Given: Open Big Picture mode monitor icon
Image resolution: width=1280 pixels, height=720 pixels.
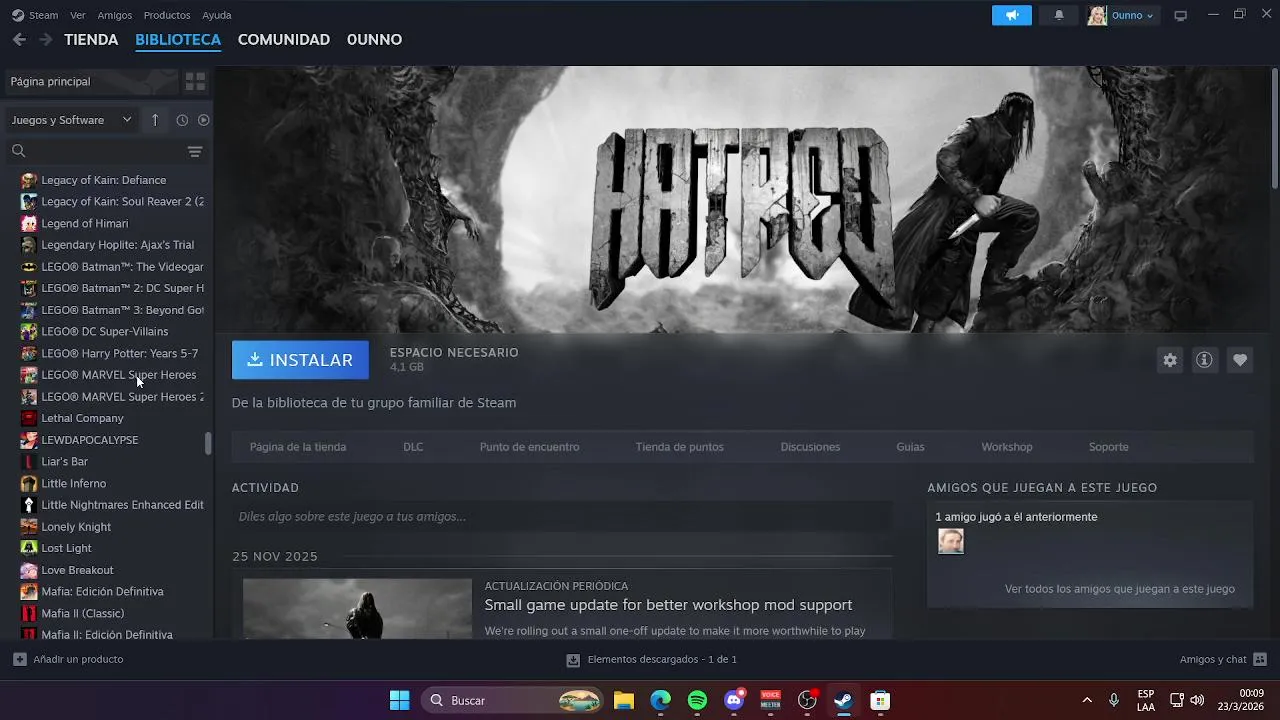Looking at the screenshot, I should [1181, 15].
